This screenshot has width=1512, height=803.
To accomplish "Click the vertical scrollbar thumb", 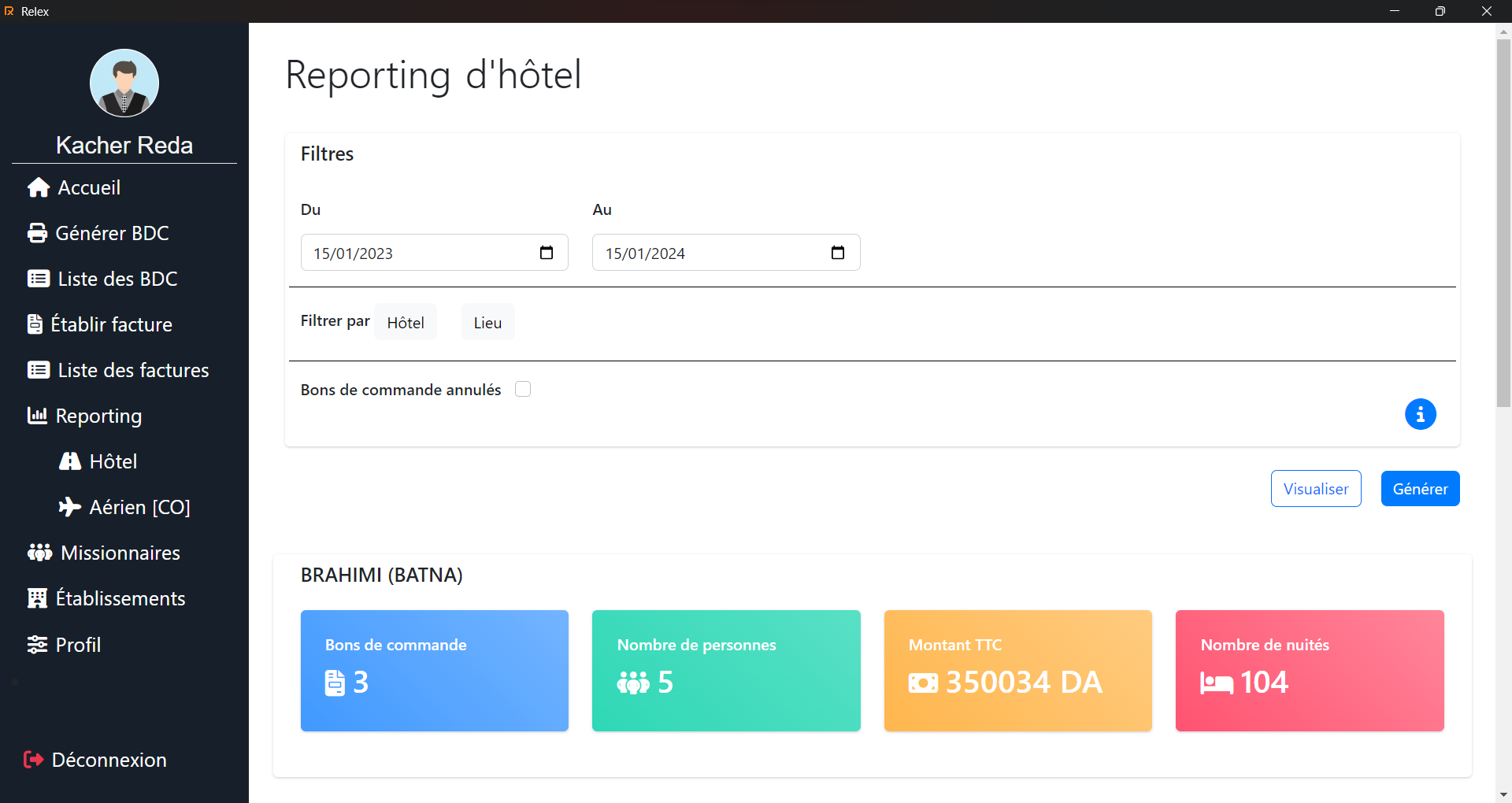I will (1503, 223).
